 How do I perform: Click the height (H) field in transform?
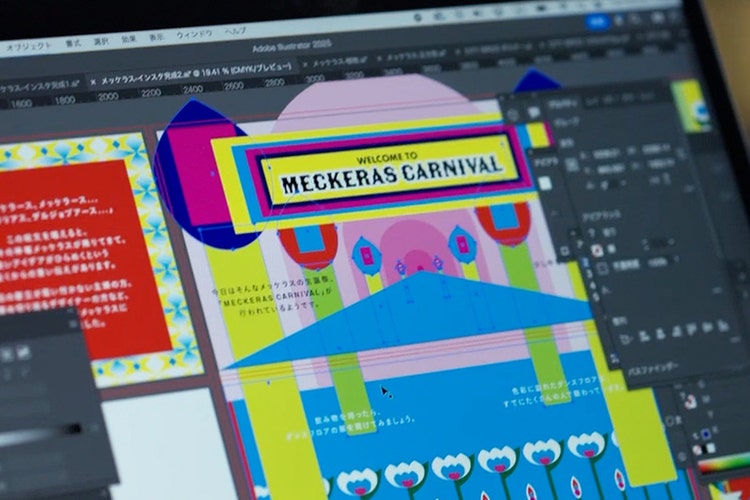pos(661,164)
